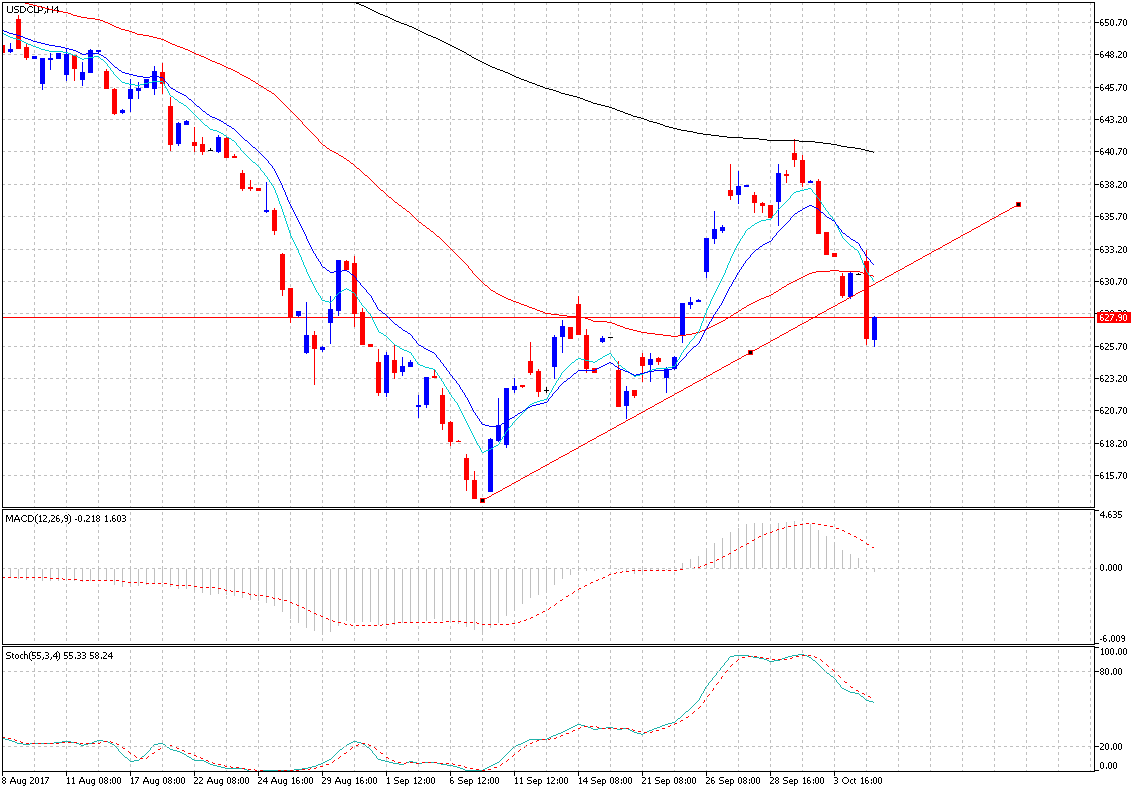The width and height of the screenshot is (1142, 792).
Task: Click the 648.20 price axis label
Action: pos(1114,55)
